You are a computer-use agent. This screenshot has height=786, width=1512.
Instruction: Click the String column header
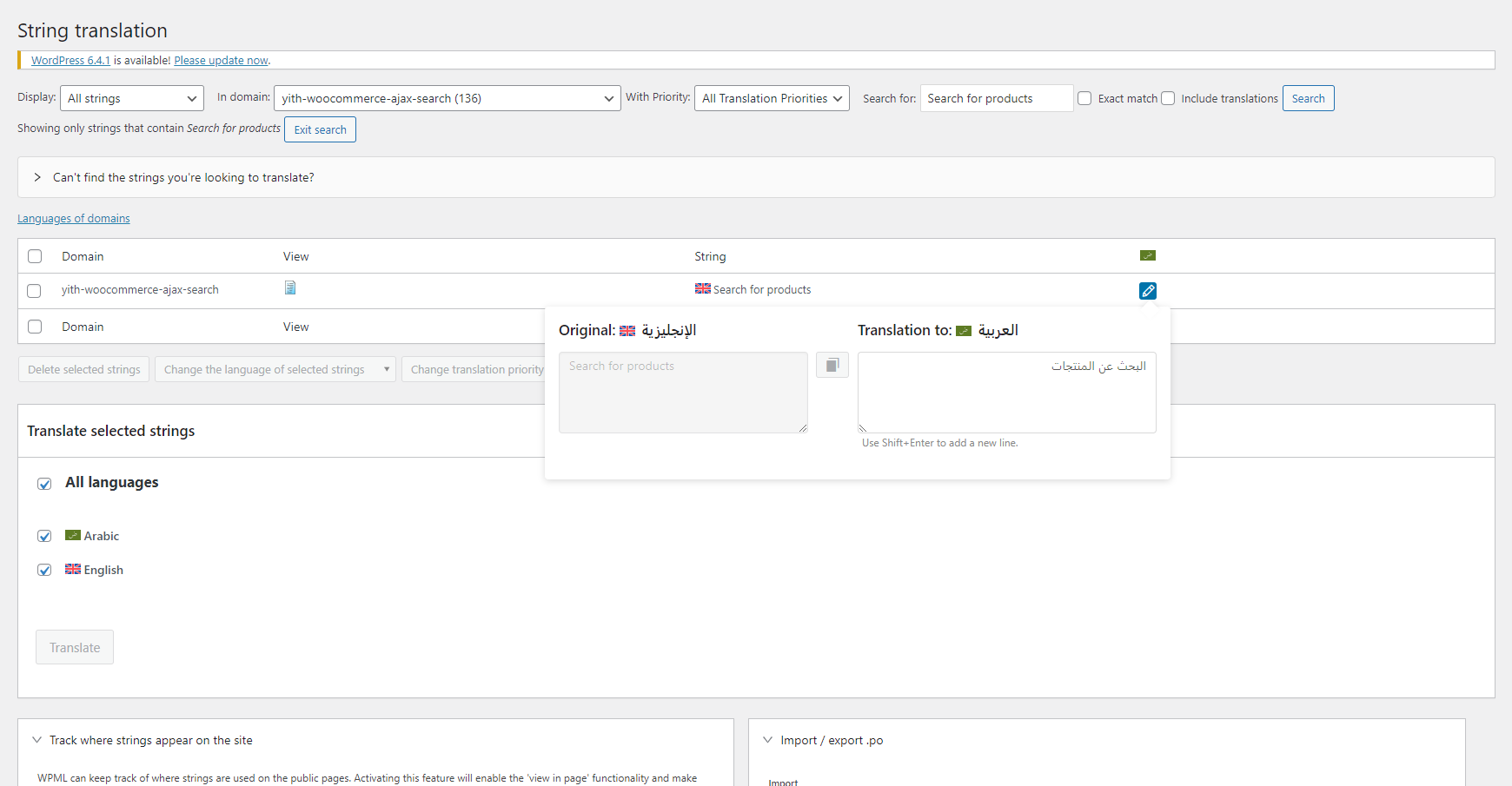tap(710, 256)
